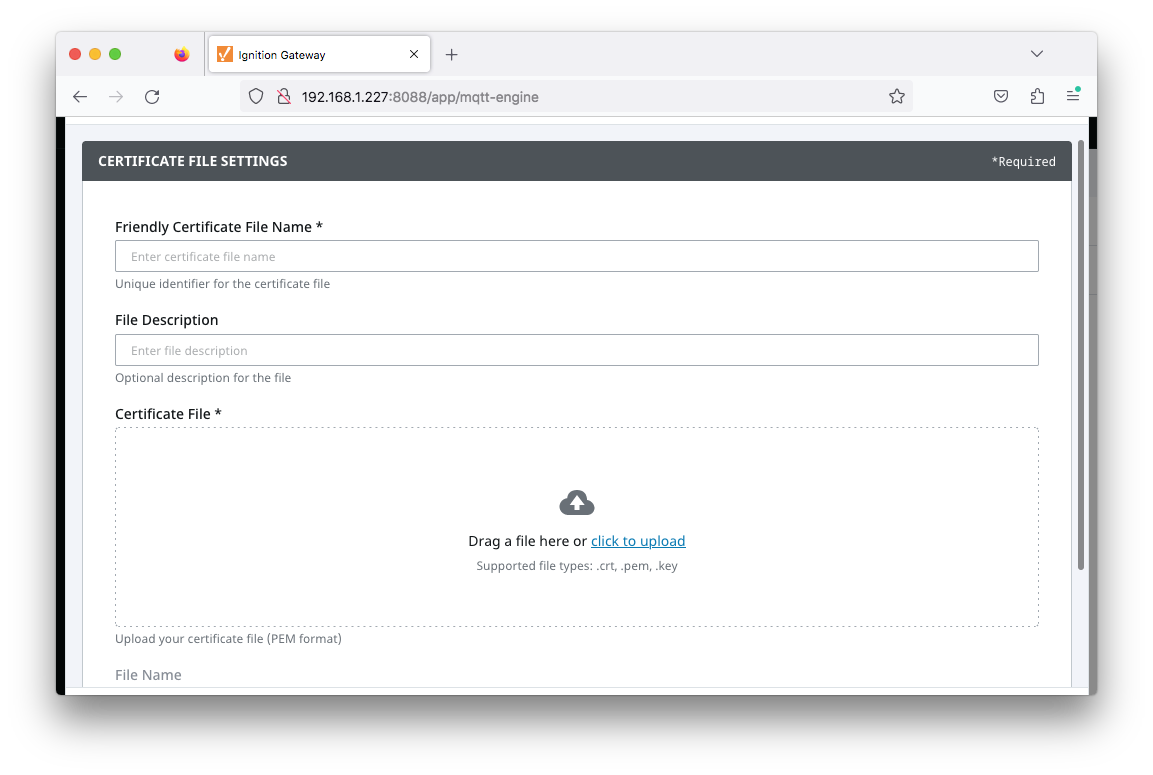Click the address bar URL

pos(420,97)
